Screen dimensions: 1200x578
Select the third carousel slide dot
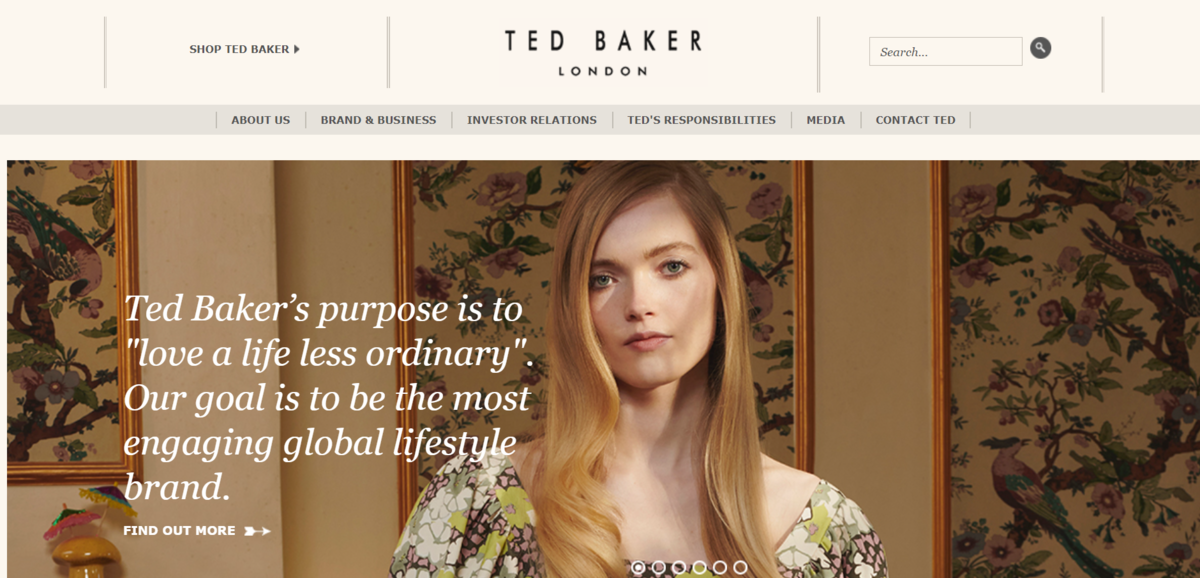click(x=679, y=567)
